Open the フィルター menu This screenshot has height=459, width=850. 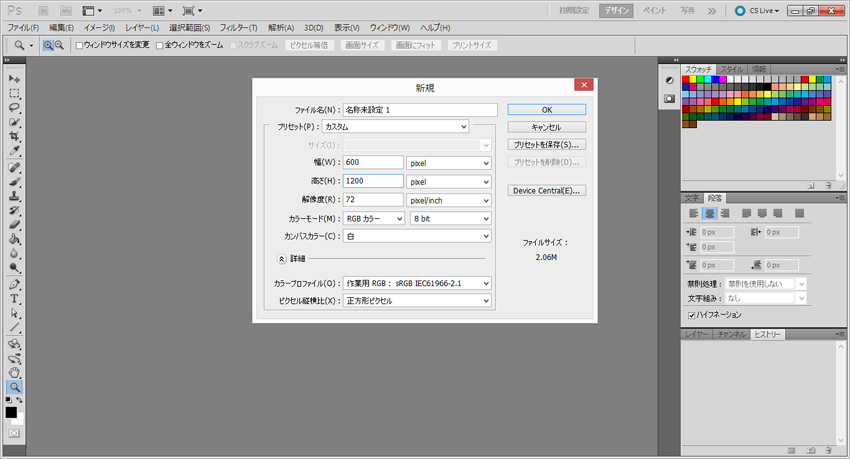click(239, 28)
